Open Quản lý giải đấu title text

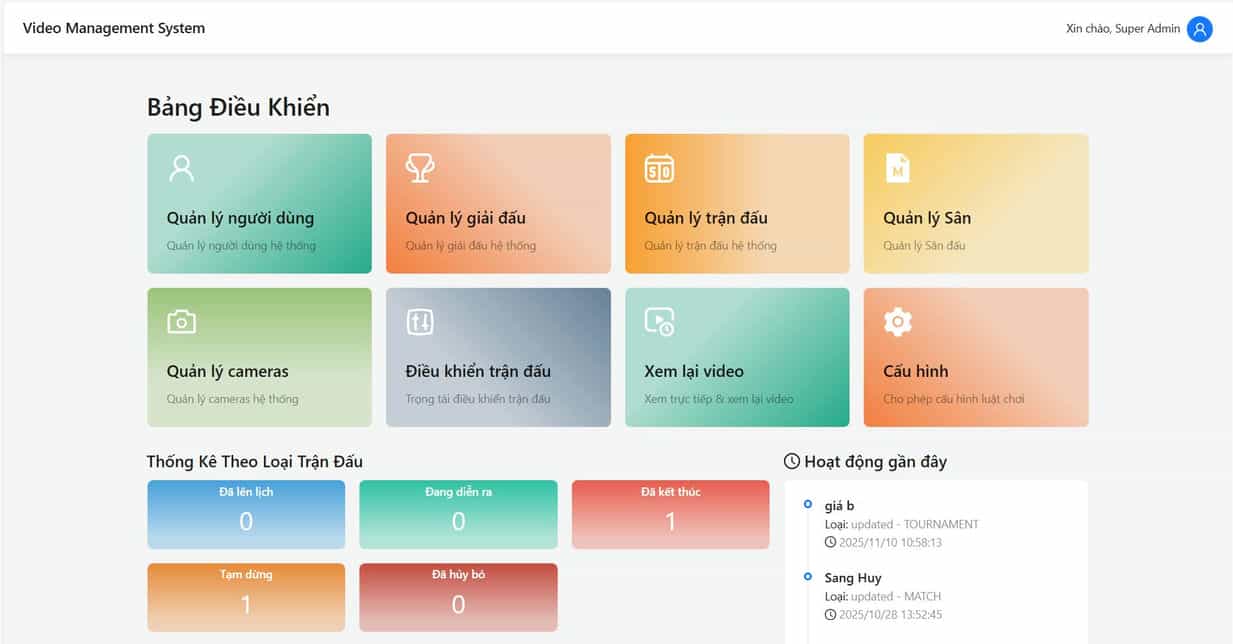pos(465,218)
